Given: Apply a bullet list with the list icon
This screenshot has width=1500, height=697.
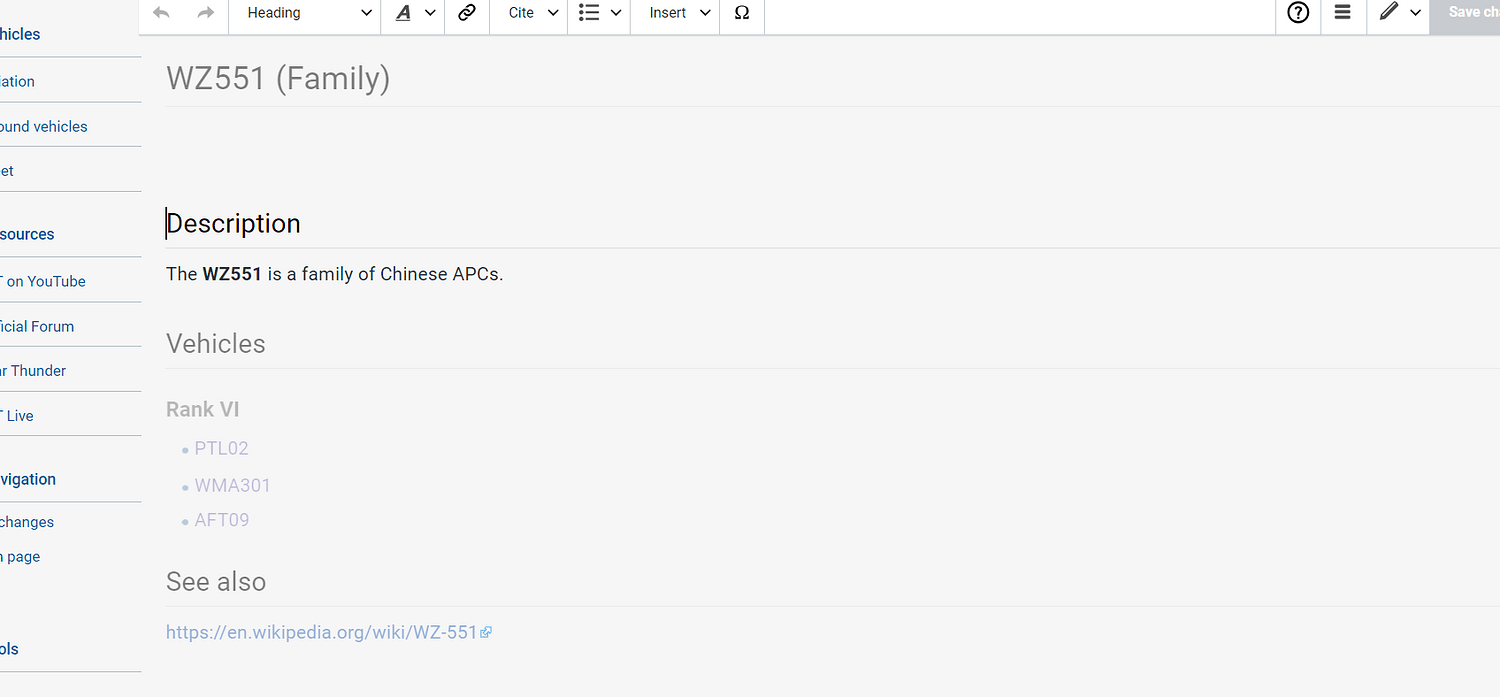Looking at the screenshot, I should (x=589, y=12).
